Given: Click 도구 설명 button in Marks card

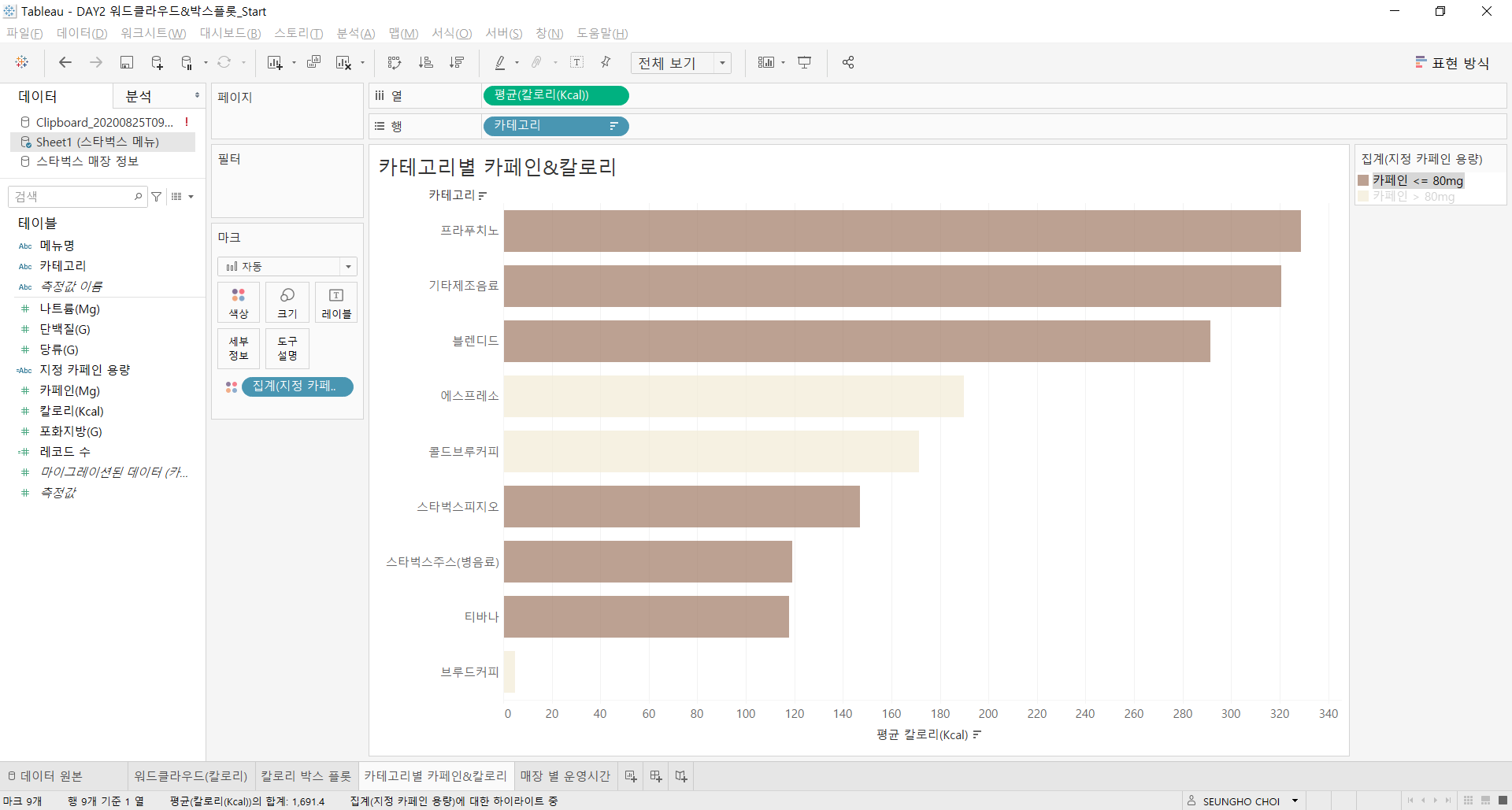Looking at the screenshot, I should click(x=287, y=349).
